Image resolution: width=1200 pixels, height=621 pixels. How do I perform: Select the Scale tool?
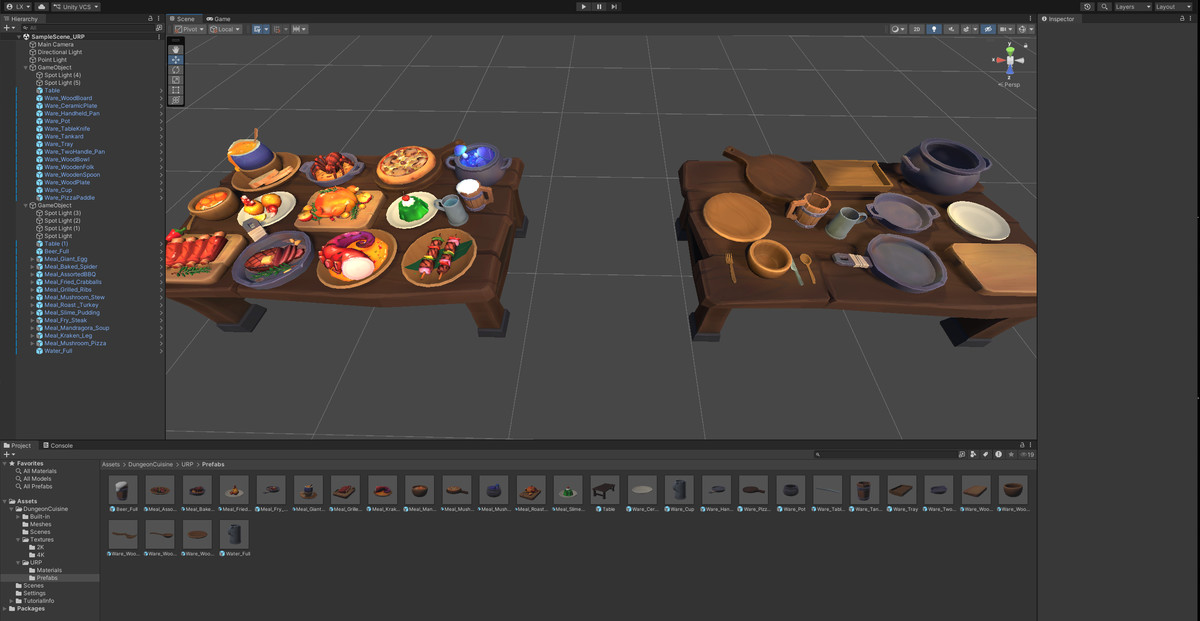176,81
